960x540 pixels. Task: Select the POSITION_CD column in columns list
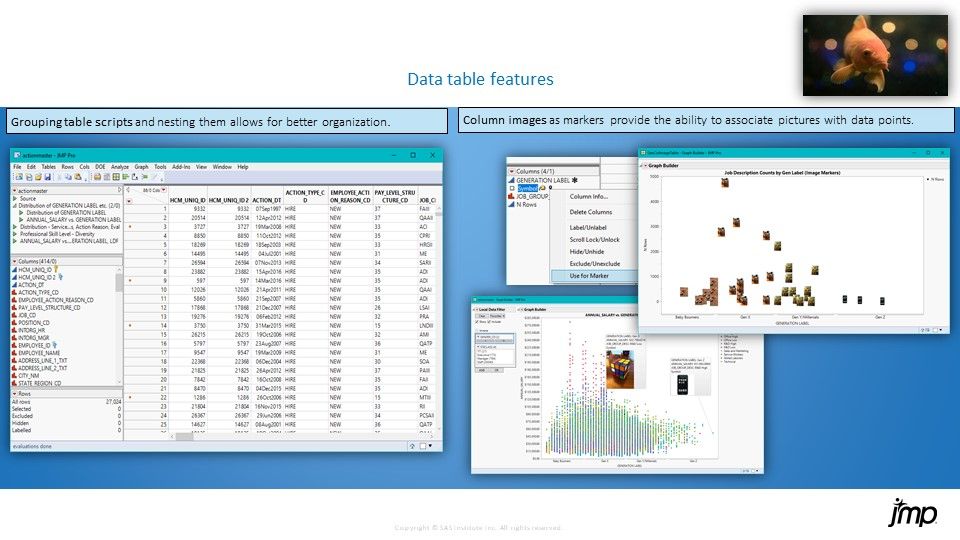[34, 323]
